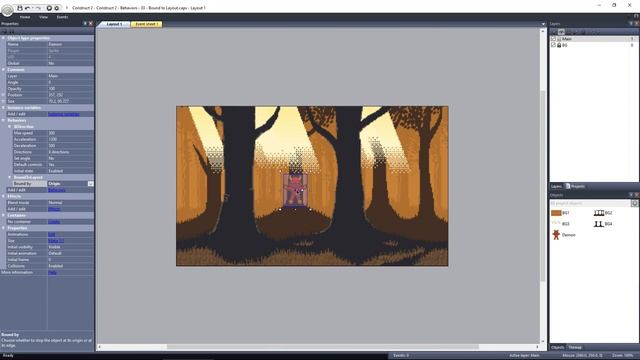Click the Animations Edit link
Screen dimensions: 640x360
click(51, 234)
